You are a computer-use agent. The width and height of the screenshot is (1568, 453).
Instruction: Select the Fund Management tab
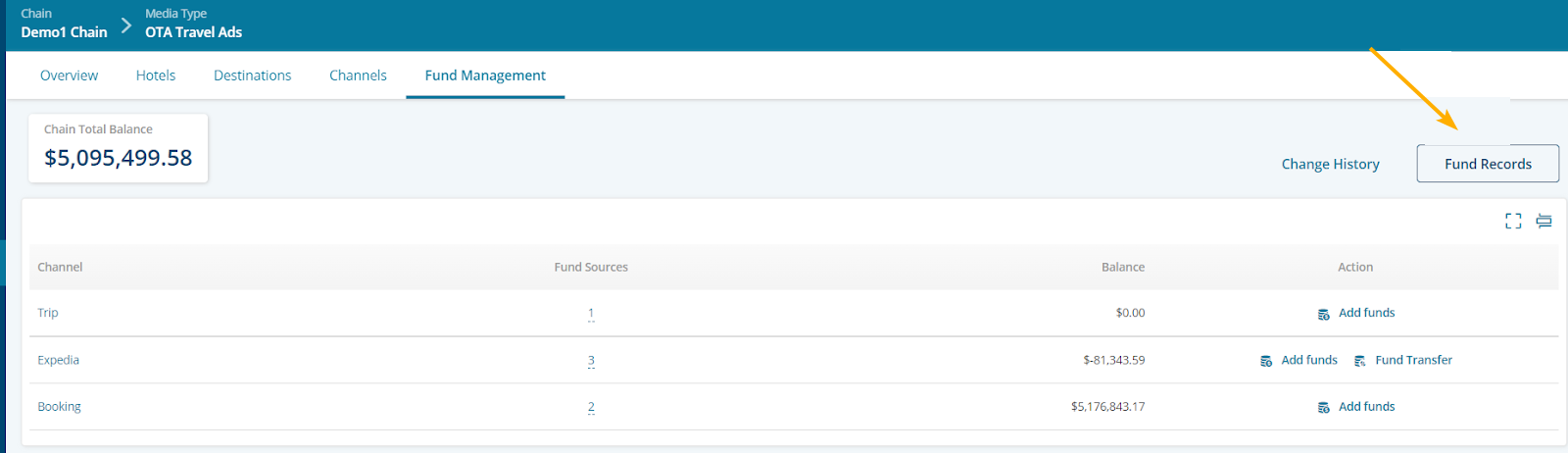[485, 75]
